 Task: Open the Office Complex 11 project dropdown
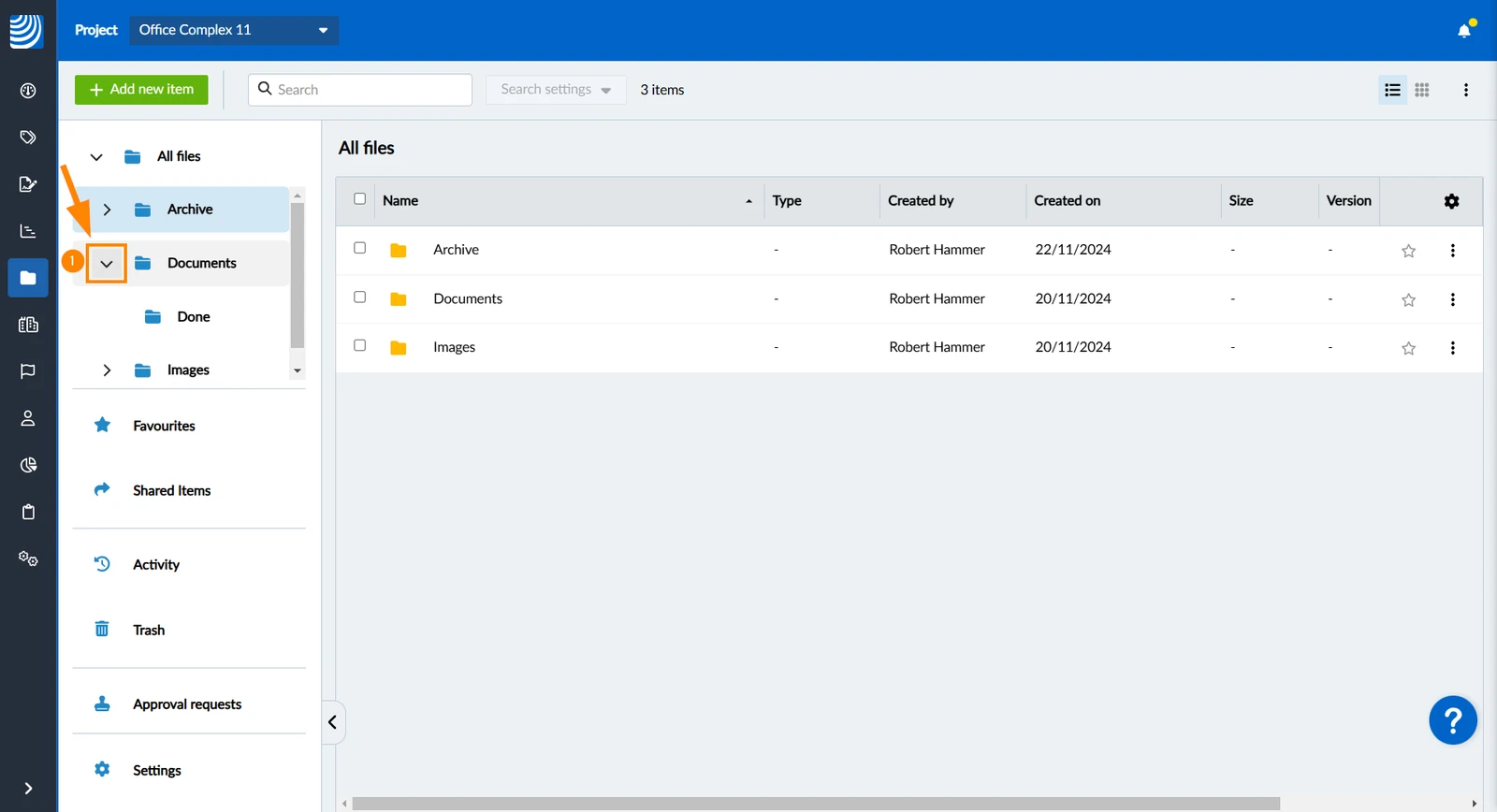[234, 30]
